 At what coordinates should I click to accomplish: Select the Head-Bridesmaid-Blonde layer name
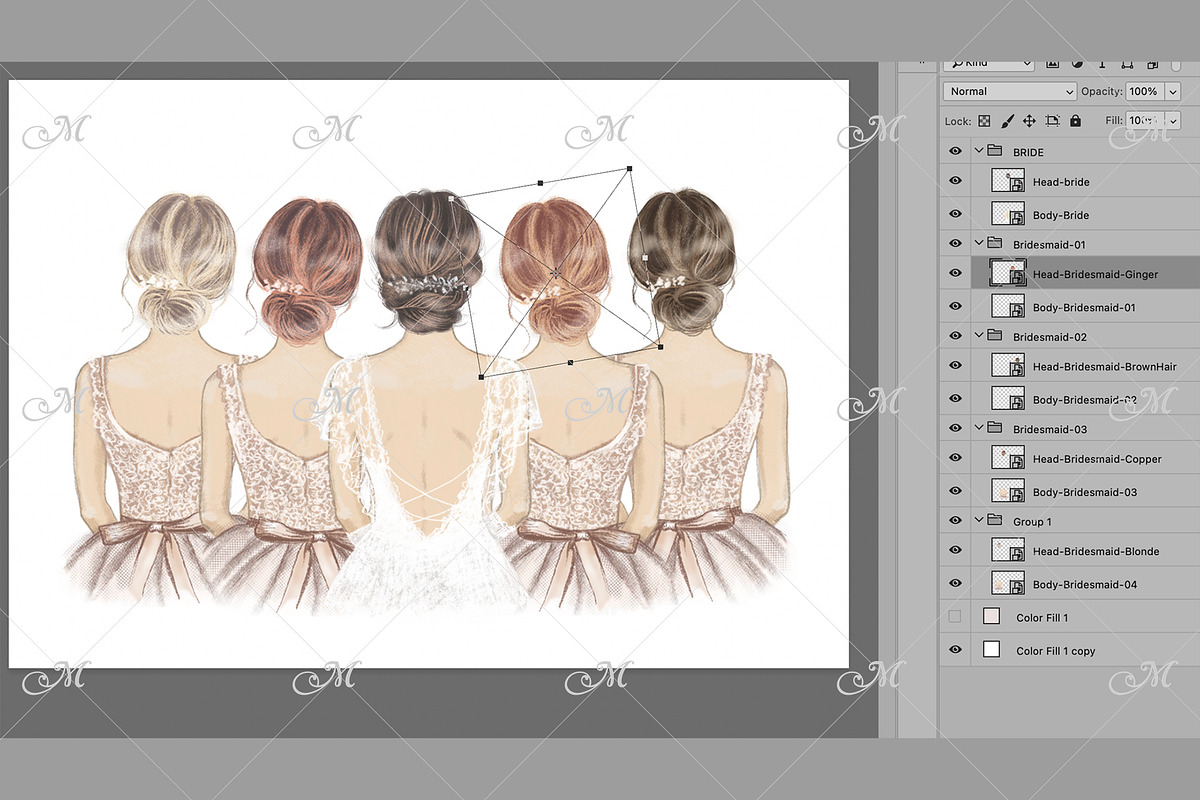[1097, 551]
